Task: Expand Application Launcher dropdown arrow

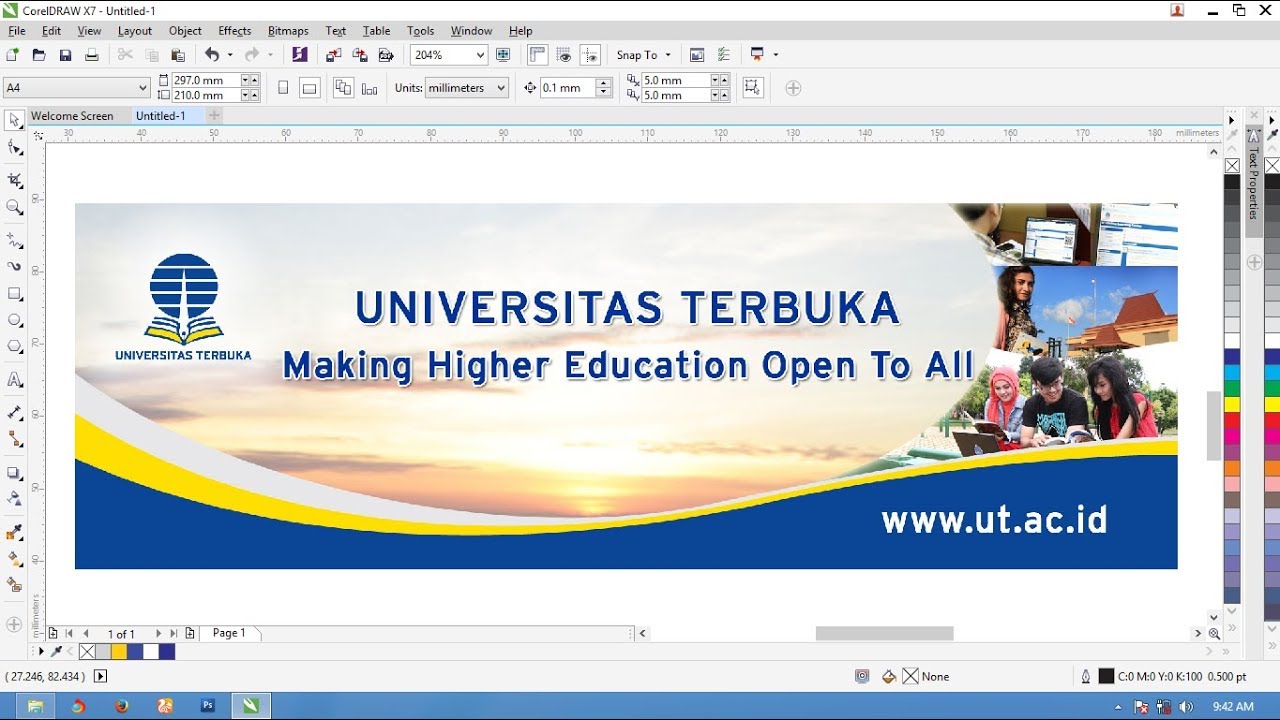Action: (776, 55)
